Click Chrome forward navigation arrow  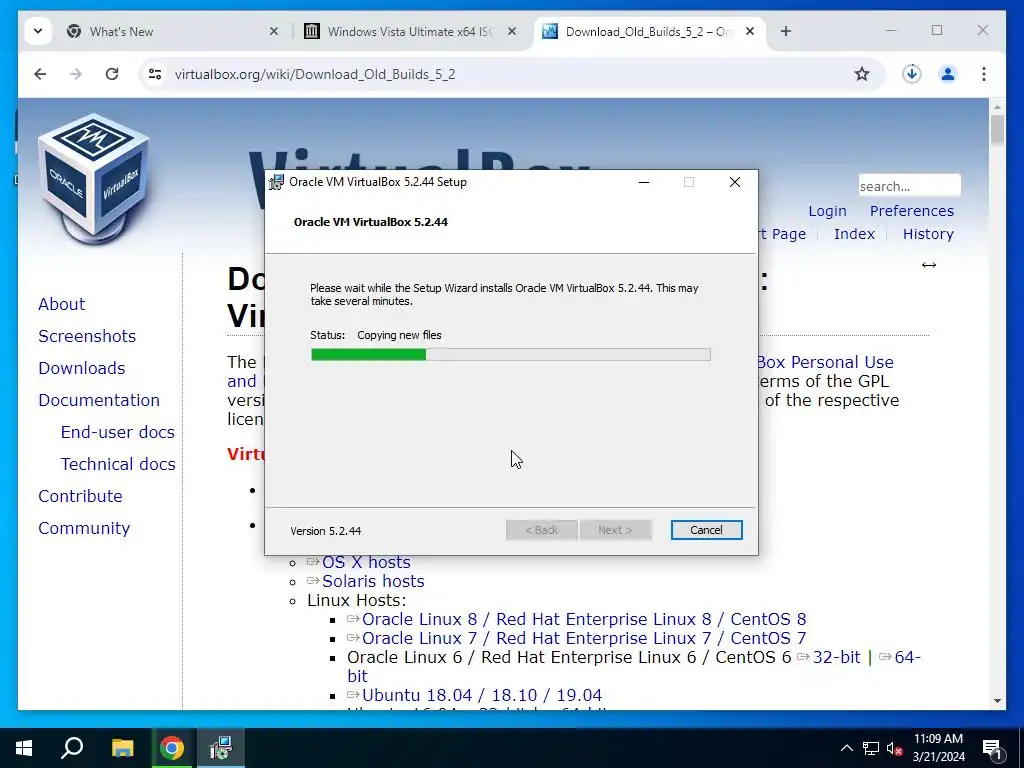[76, 74]
